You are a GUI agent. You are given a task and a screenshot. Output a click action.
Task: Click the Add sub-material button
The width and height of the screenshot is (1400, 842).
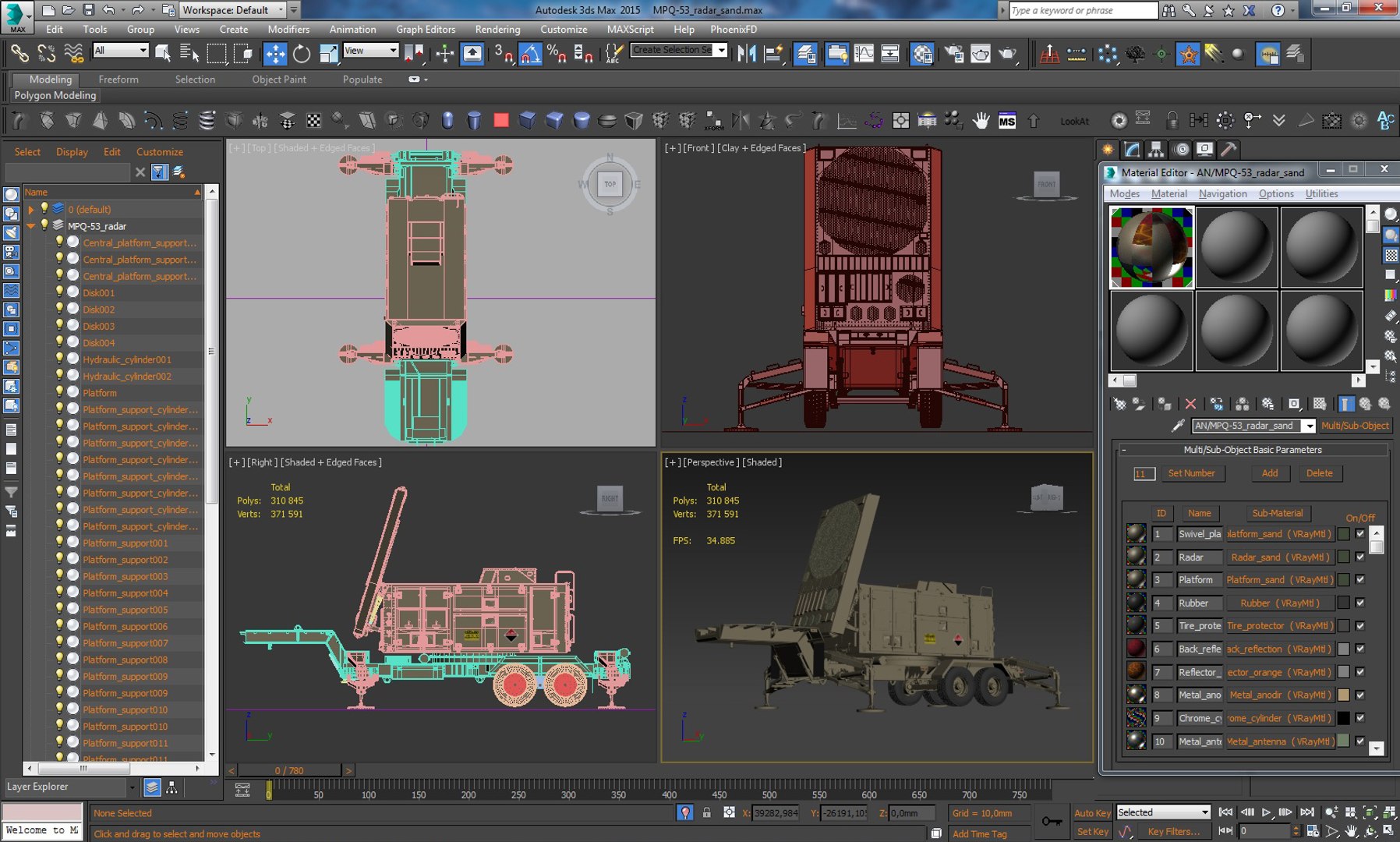point(1270,473)
